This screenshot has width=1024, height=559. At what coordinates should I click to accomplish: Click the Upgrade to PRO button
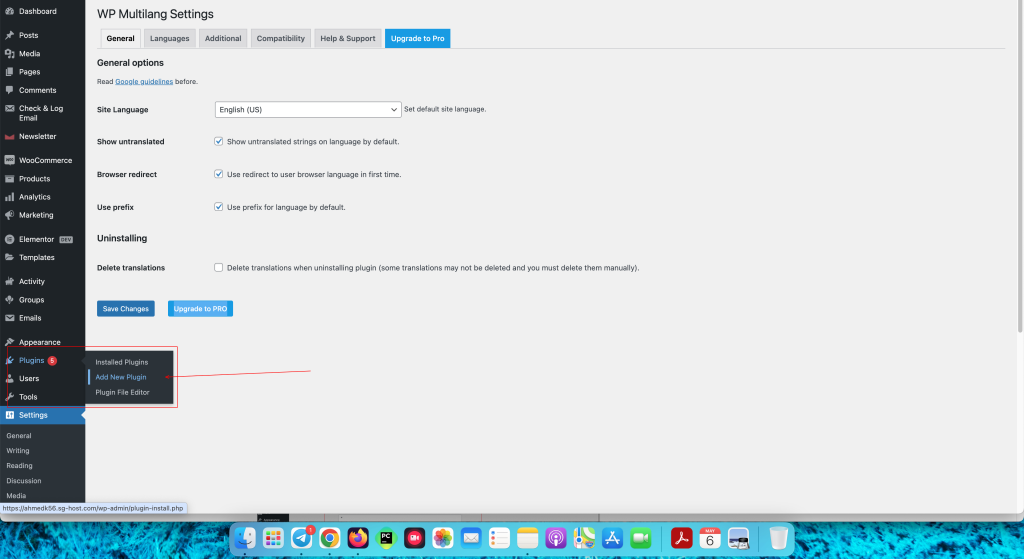(200, 309)
